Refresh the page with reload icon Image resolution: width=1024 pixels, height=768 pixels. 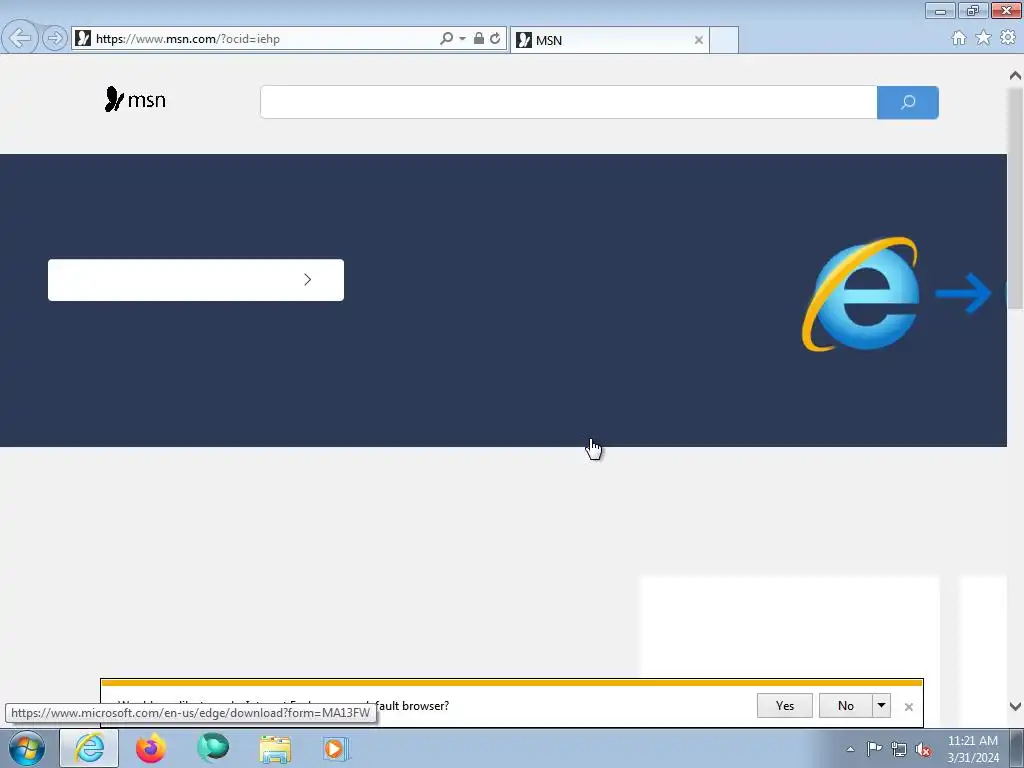tap(495, 39)
